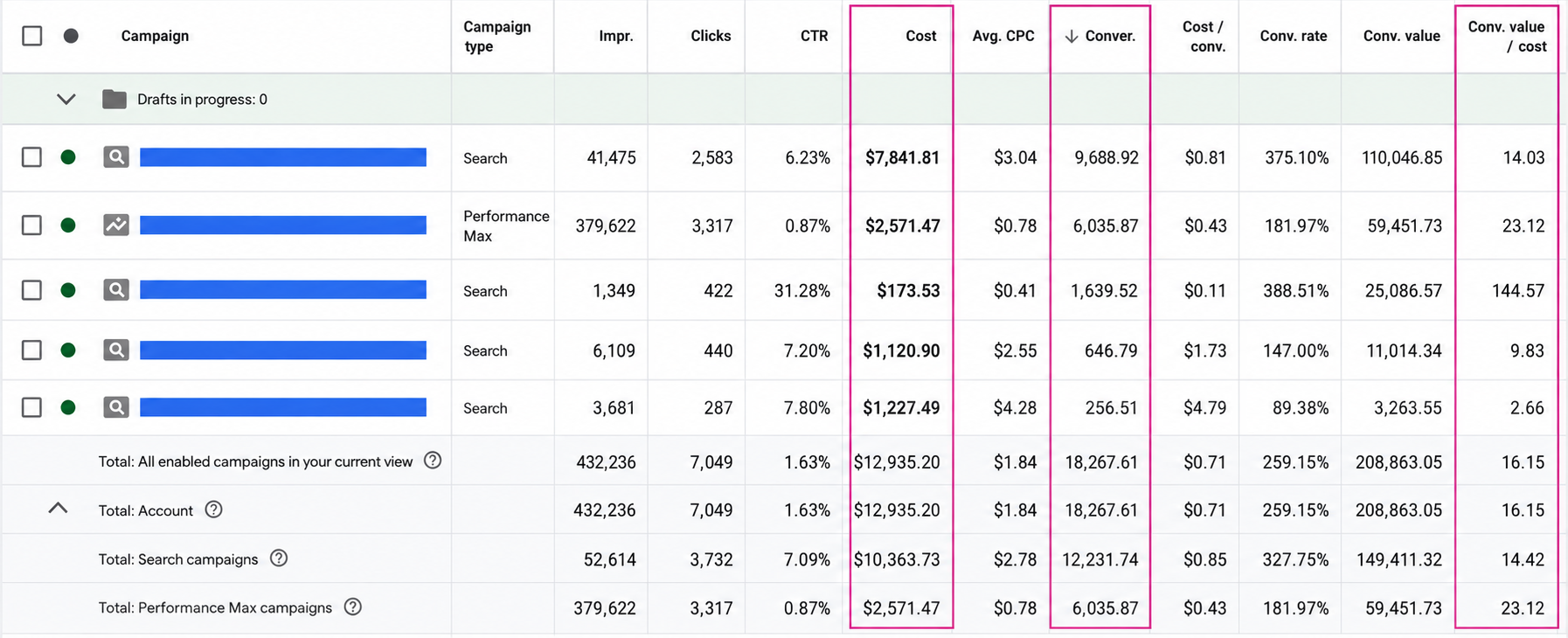Viewport: 1568px width, 638px height.
Task: Open help icon beside Total: Account
Action: point(213,510)
